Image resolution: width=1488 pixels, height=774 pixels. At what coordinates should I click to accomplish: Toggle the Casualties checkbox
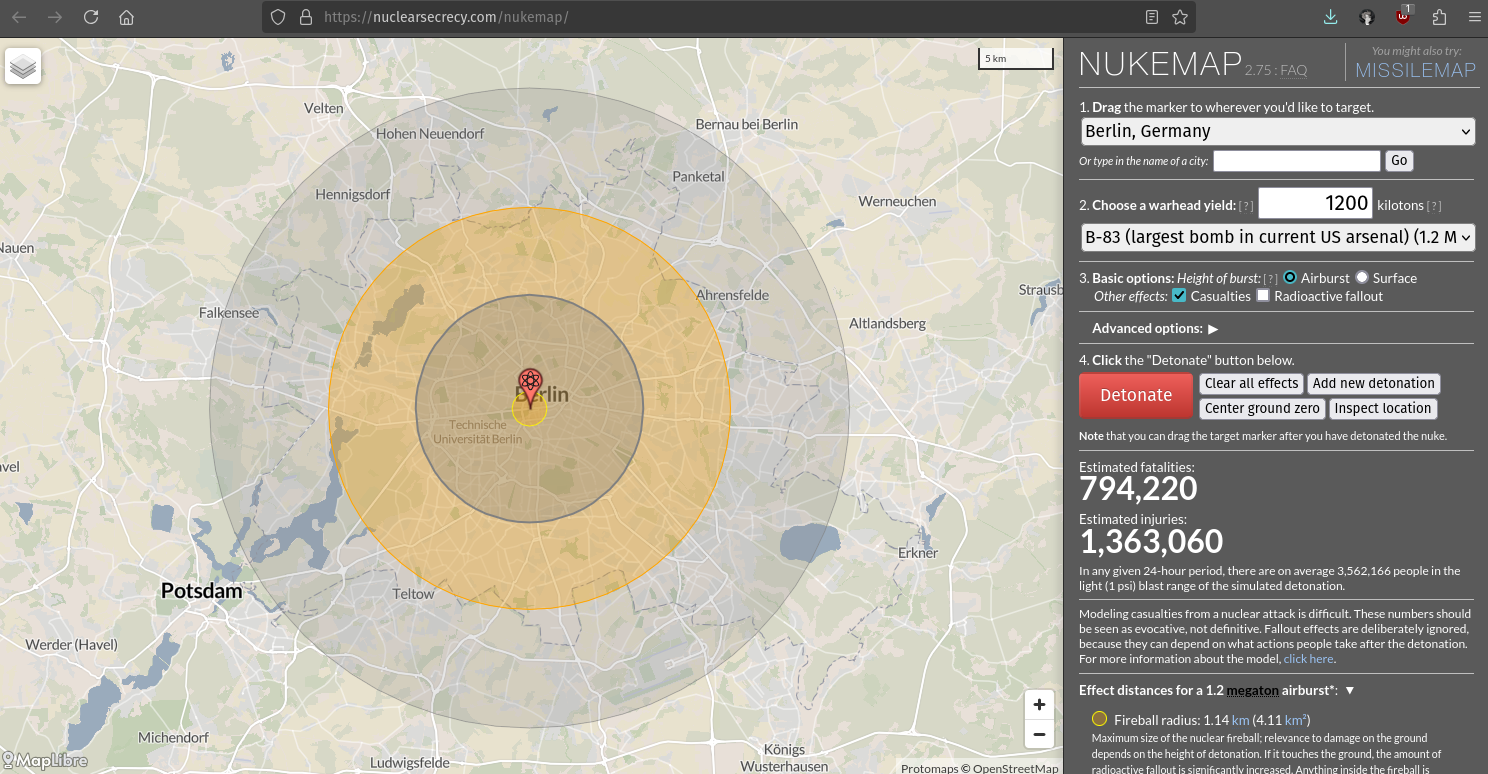1179,295
